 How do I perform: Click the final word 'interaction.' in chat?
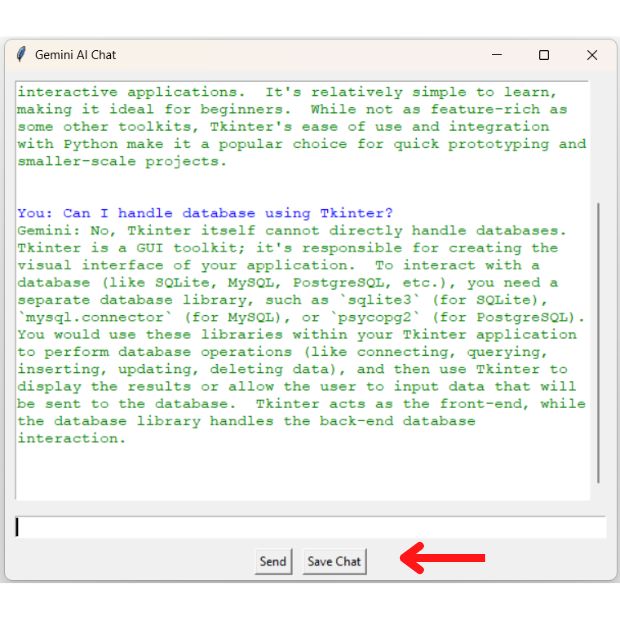point(72,438)
